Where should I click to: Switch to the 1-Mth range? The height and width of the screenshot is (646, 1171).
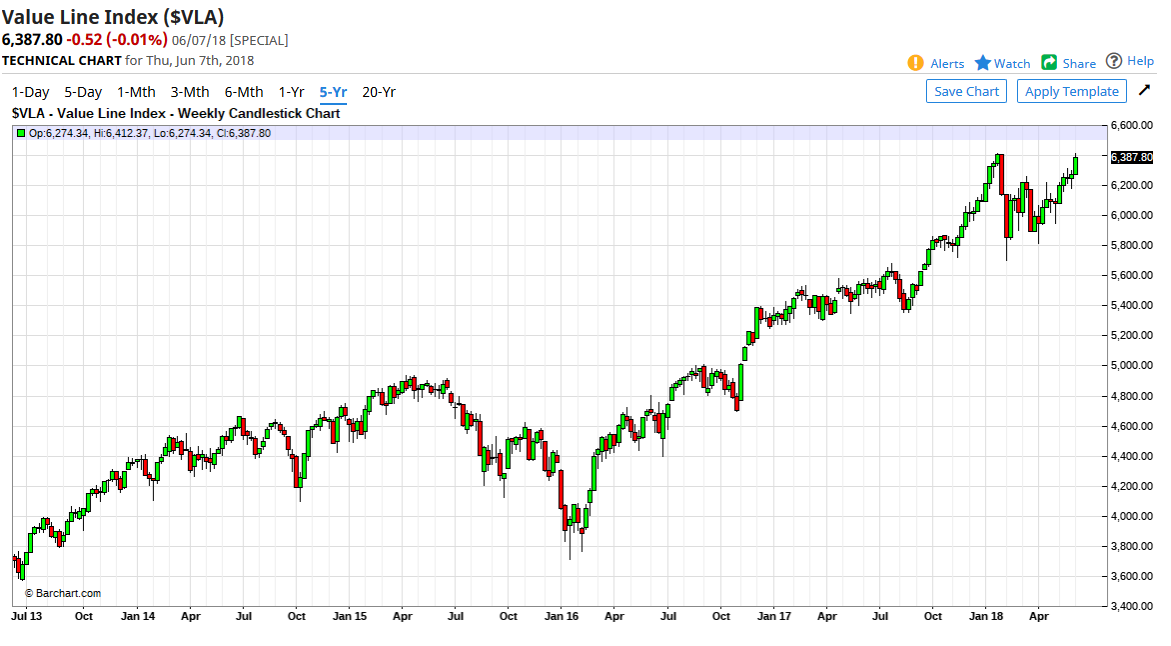137,92
